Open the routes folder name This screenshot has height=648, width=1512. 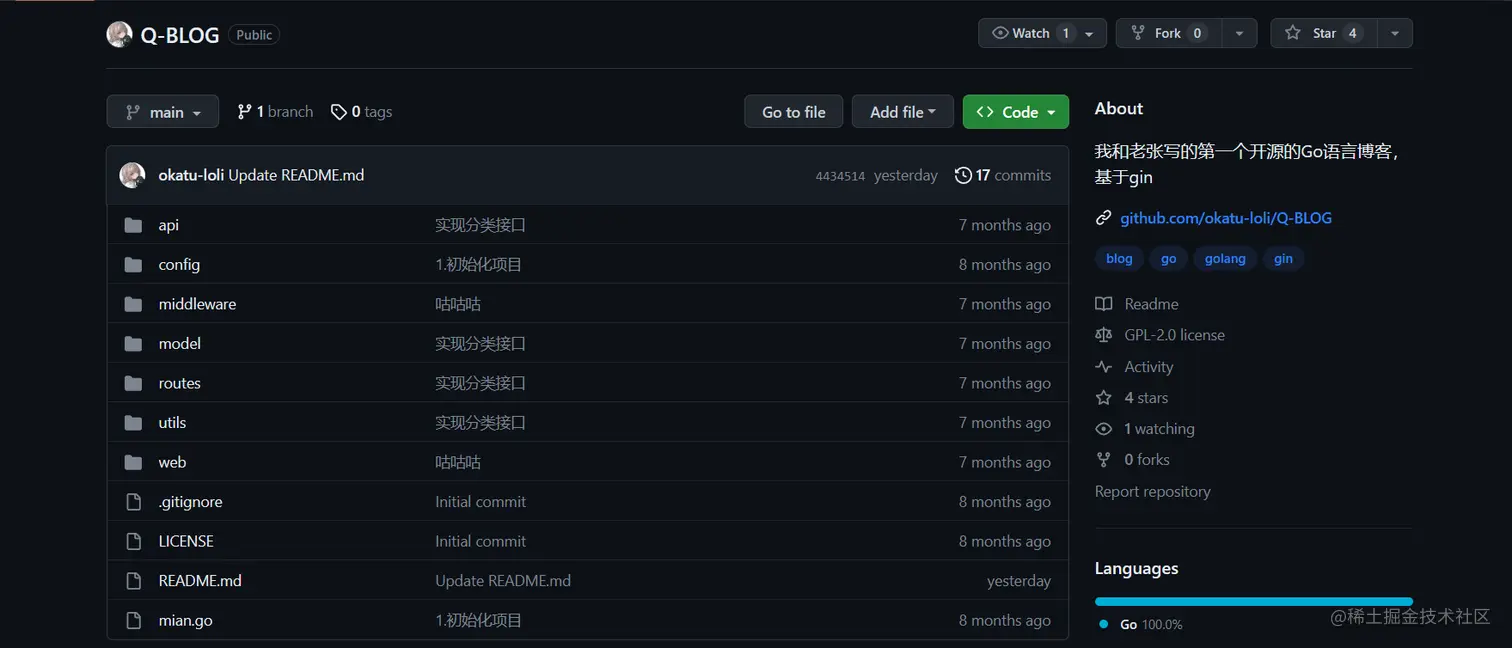(x=179, y=383)
